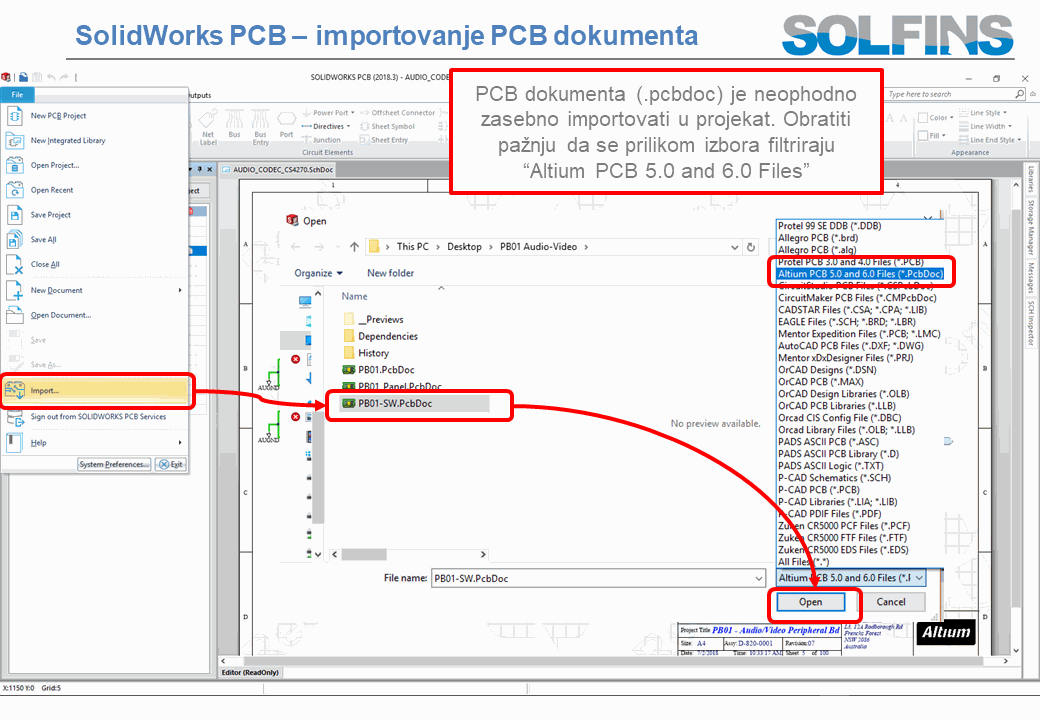1040x720 pixels.
Task: Click the Save All icon in File menu
Action: click(15, 240)
